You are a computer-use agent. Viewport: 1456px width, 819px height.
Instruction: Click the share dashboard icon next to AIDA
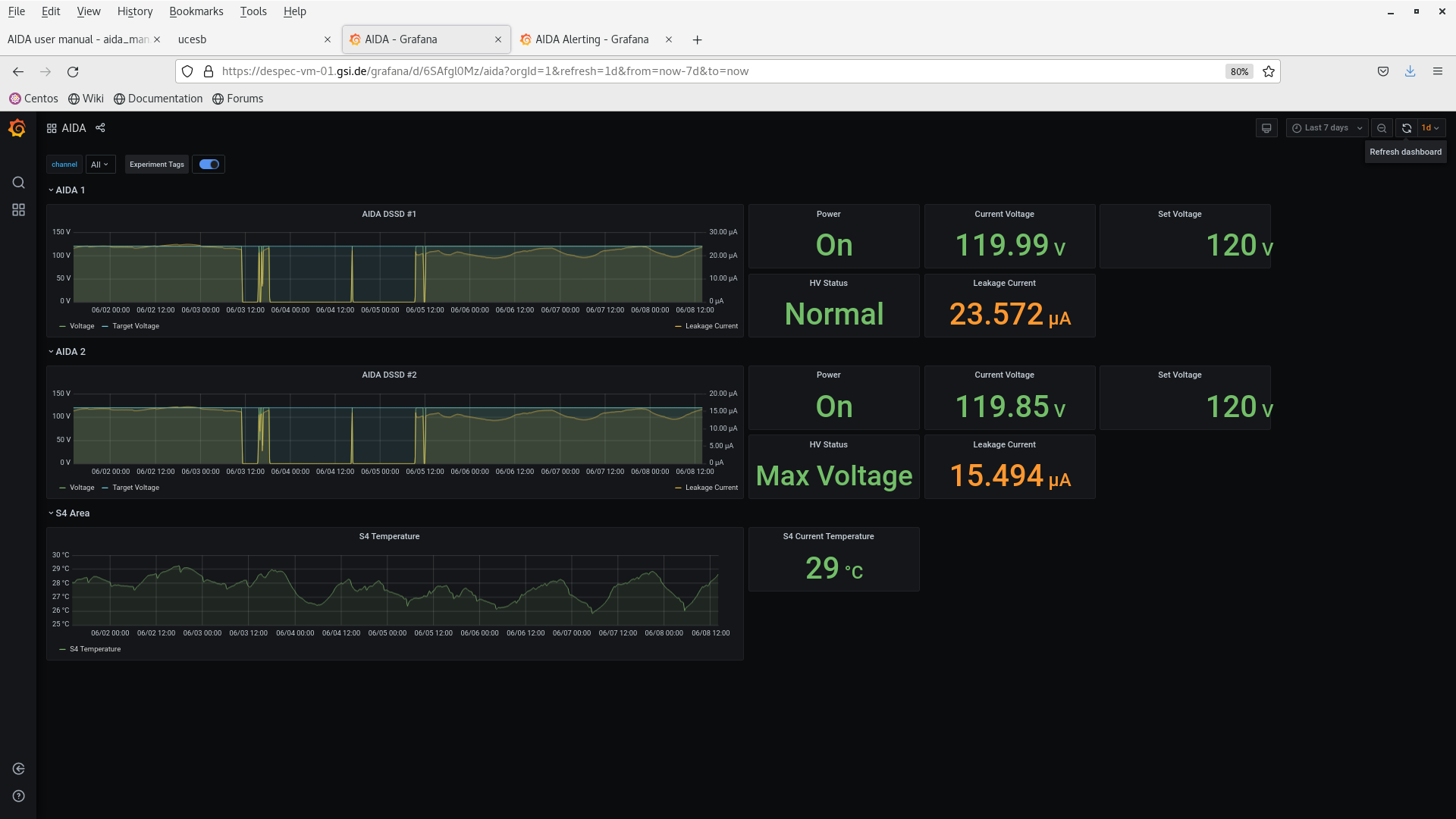[100, 128]
